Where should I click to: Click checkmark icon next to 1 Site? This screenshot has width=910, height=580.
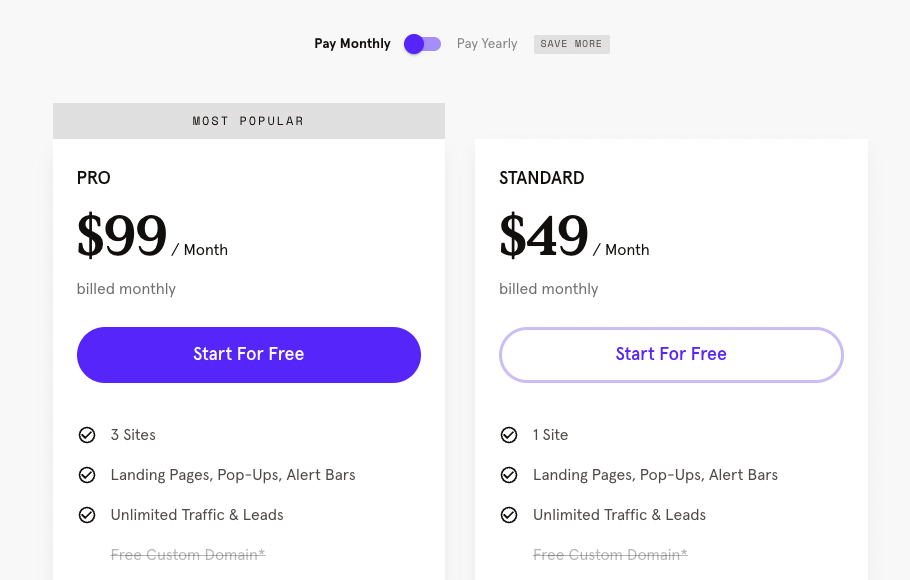[x=509, y=435]
